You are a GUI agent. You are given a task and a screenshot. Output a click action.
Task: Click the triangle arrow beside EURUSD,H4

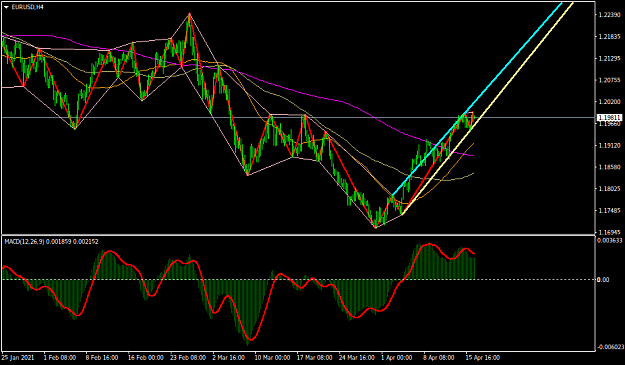(x=6, y=7)
